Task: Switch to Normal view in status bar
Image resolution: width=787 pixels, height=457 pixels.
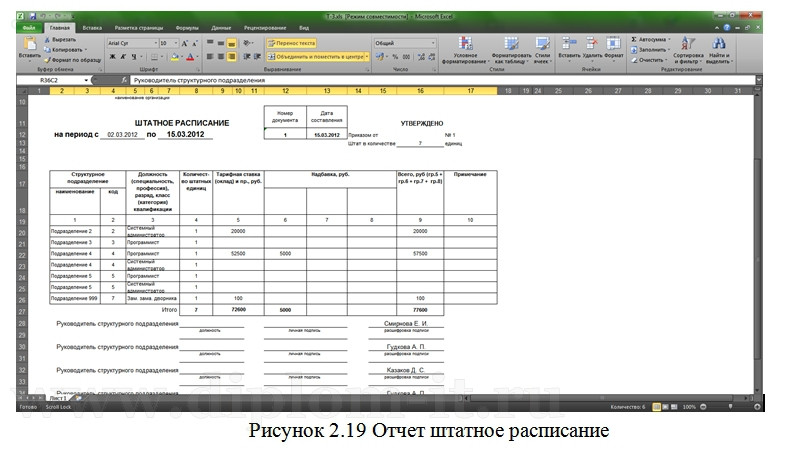Action: (656, 407)
